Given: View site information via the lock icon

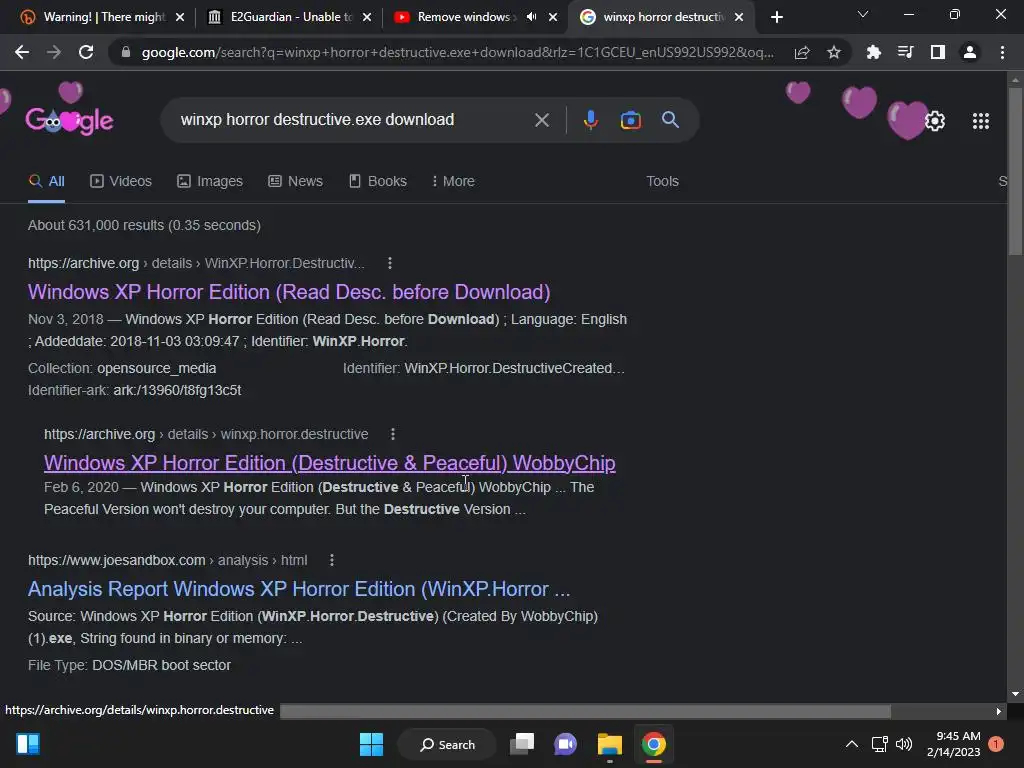Looking at the screenshot, I should click(x=126, y=52).
